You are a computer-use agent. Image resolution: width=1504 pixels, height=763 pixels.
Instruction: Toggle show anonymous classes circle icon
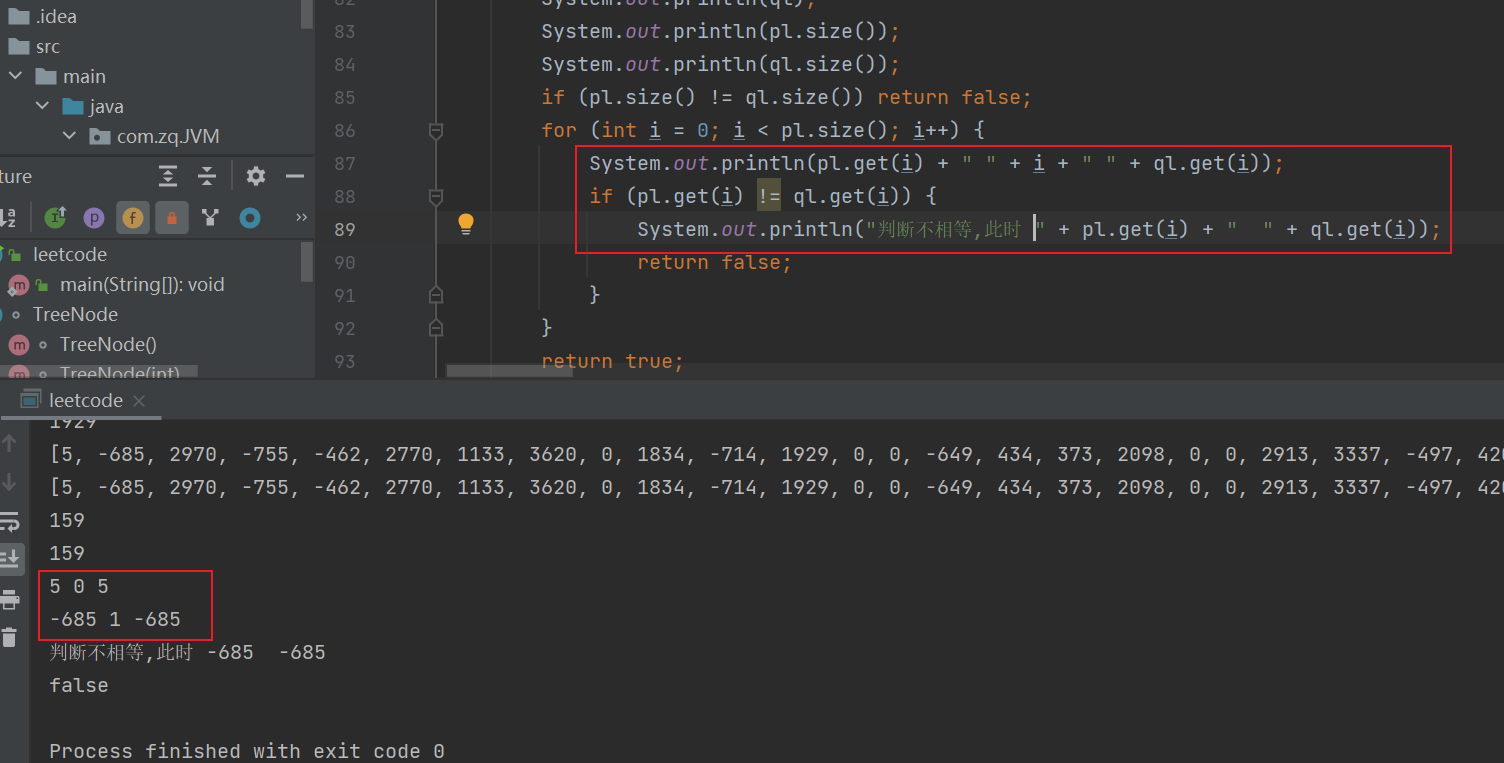[x=250, y=217]
